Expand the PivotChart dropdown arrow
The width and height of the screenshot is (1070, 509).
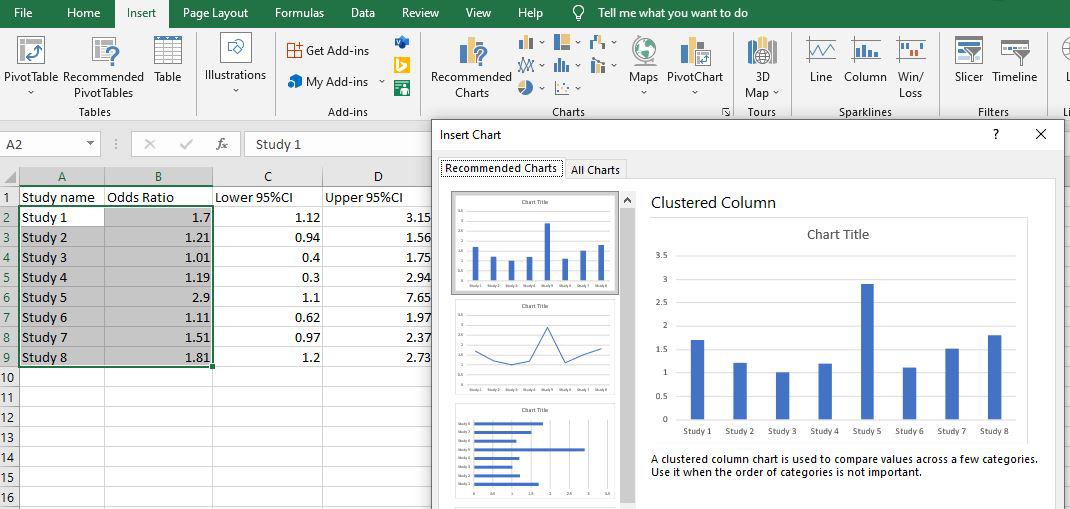coord(695,91)
